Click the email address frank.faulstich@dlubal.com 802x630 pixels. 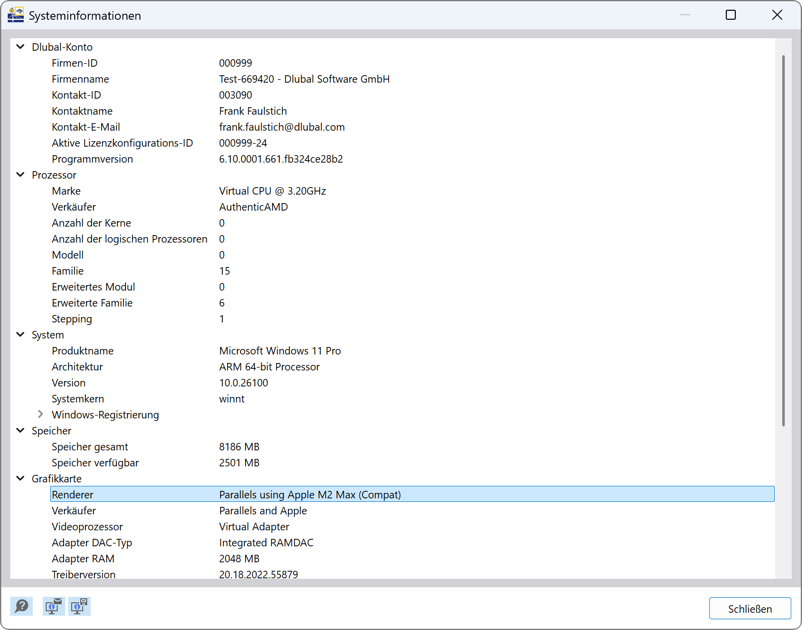click(282, 127)
